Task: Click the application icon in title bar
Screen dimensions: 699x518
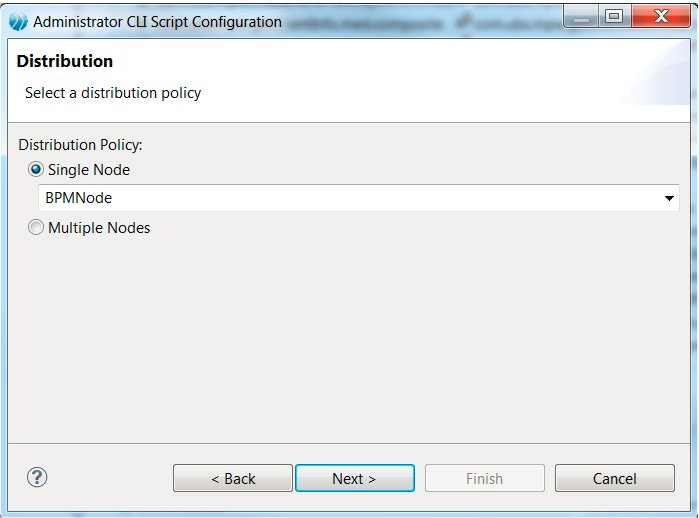Action: coord(18,21)
